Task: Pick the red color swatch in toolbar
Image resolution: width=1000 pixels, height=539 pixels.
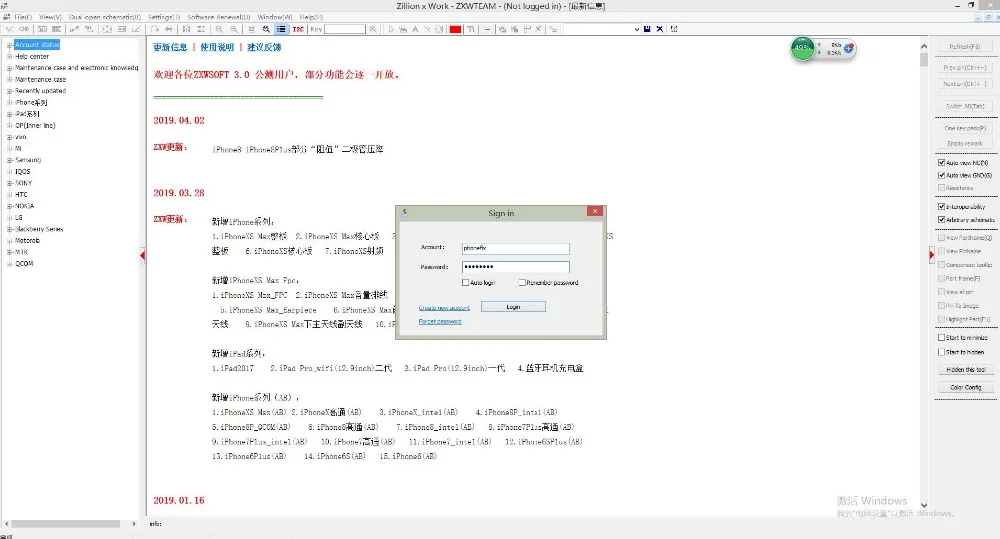Action: (x=455, y=29)
